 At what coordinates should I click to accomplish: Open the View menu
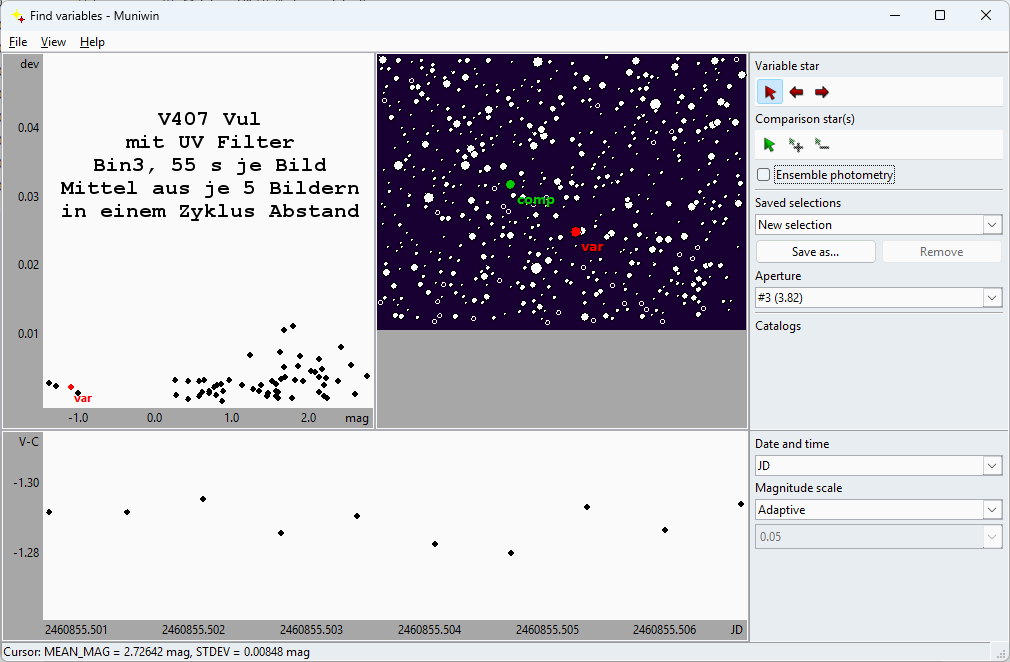pyautogui.click(x=53, y=42)
